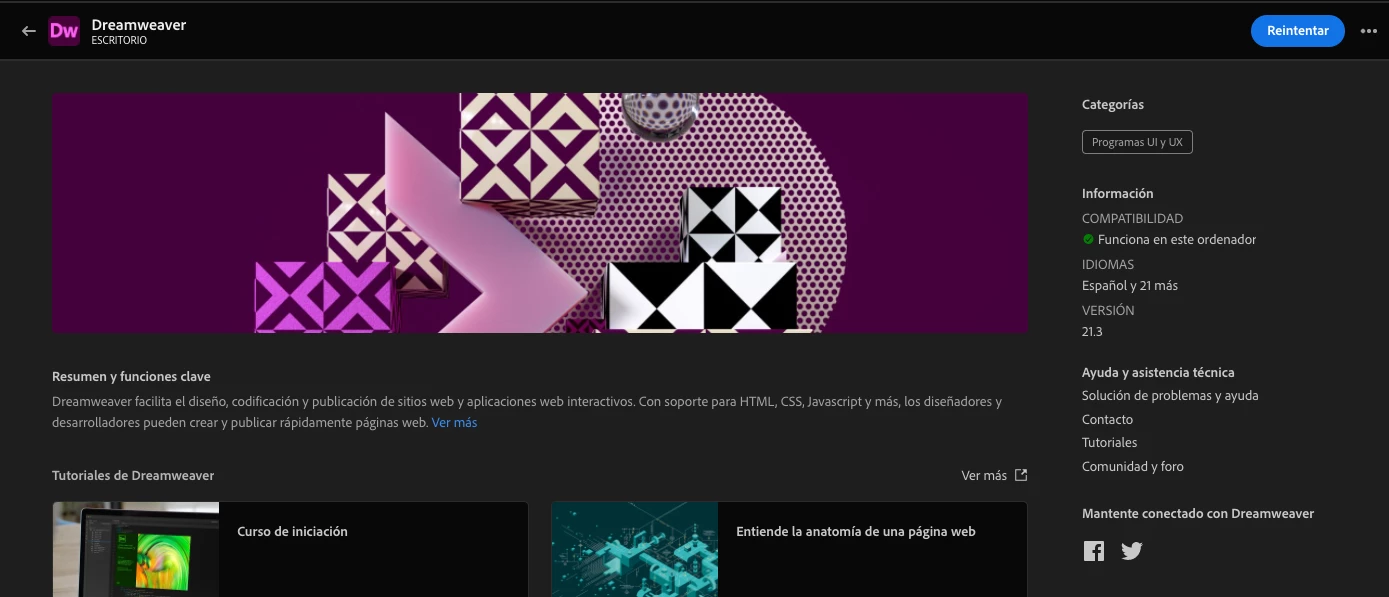The image size is (1389, 597).
Task: Open the Twitter bird icon link
Action: pos(1131,551)
